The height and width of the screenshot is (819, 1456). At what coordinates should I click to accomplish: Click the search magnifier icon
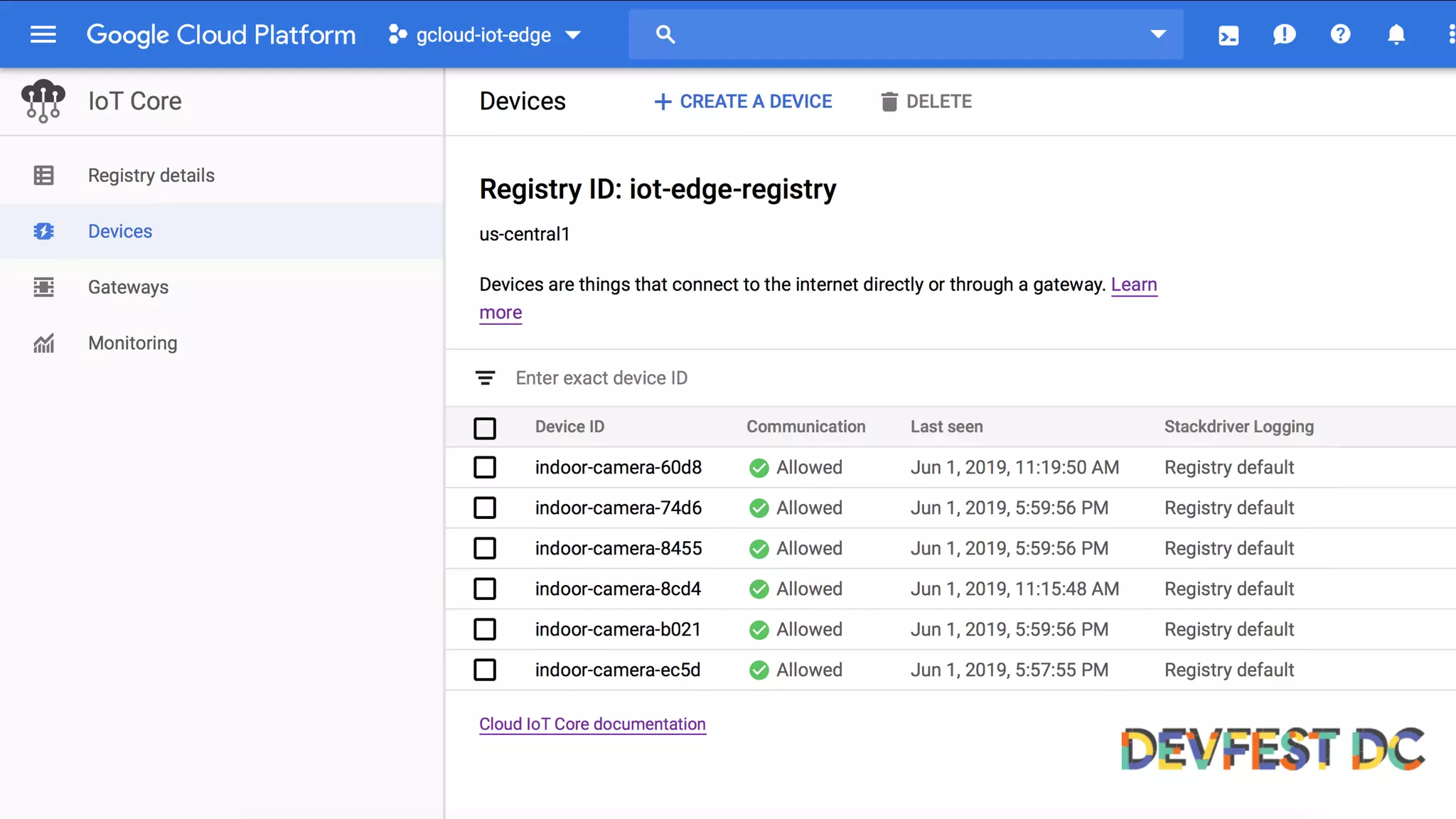click(x=665, y=34)
